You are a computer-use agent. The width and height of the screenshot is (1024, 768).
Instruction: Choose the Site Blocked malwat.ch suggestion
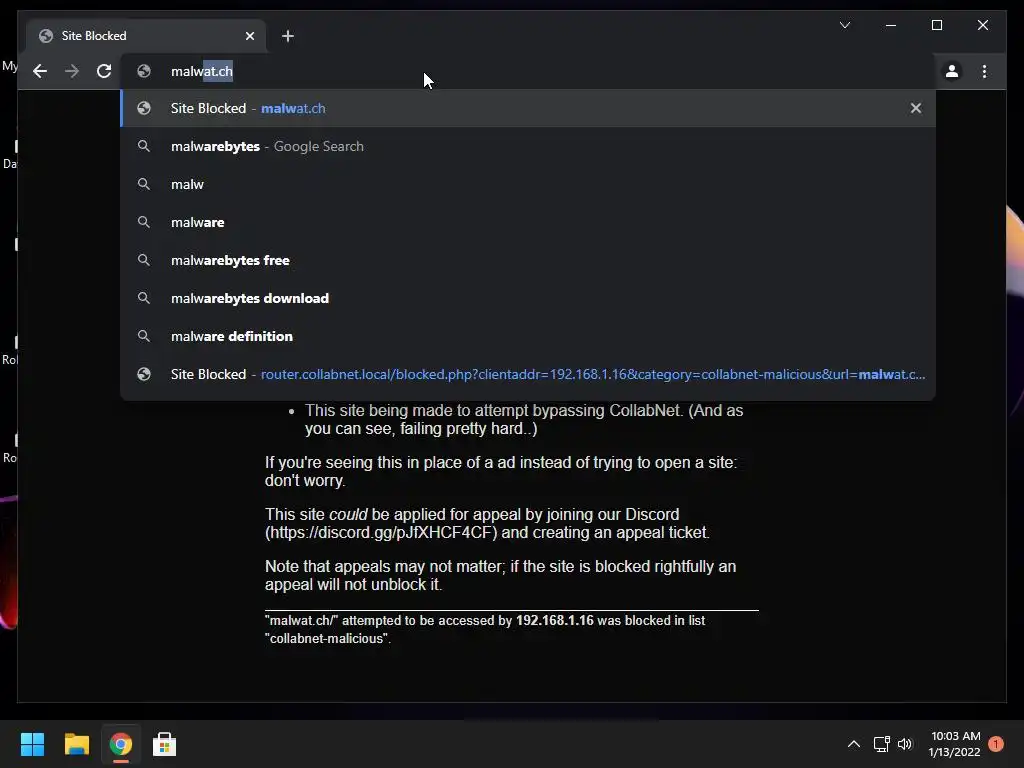click(x=528, y=108)
